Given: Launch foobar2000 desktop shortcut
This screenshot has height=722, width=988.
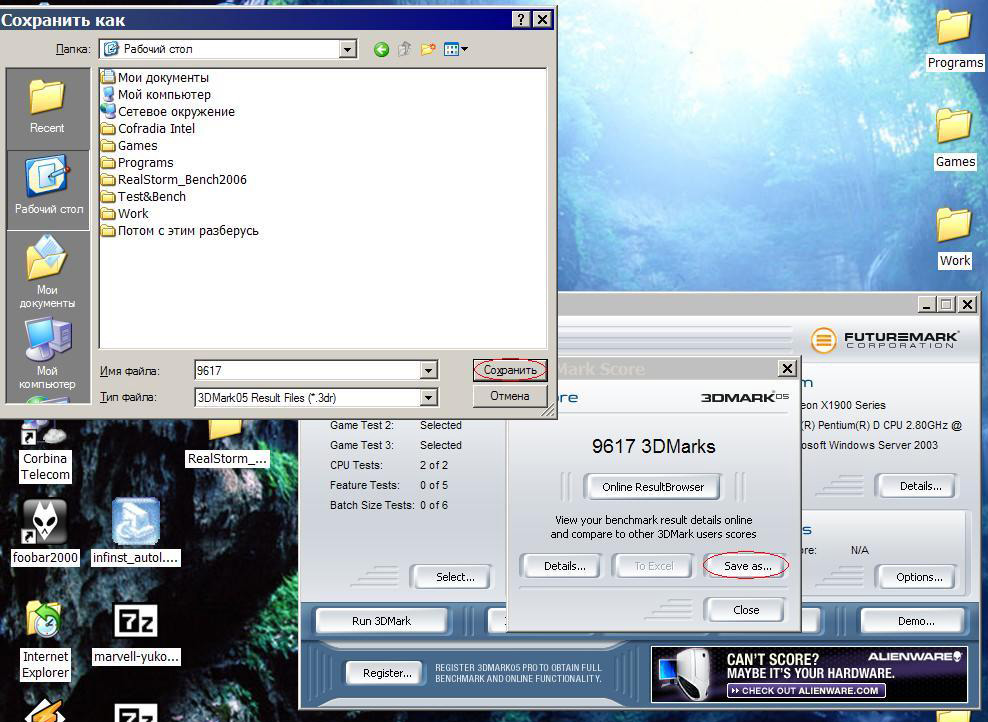Looking at the screenshot, I should point(45,531).
